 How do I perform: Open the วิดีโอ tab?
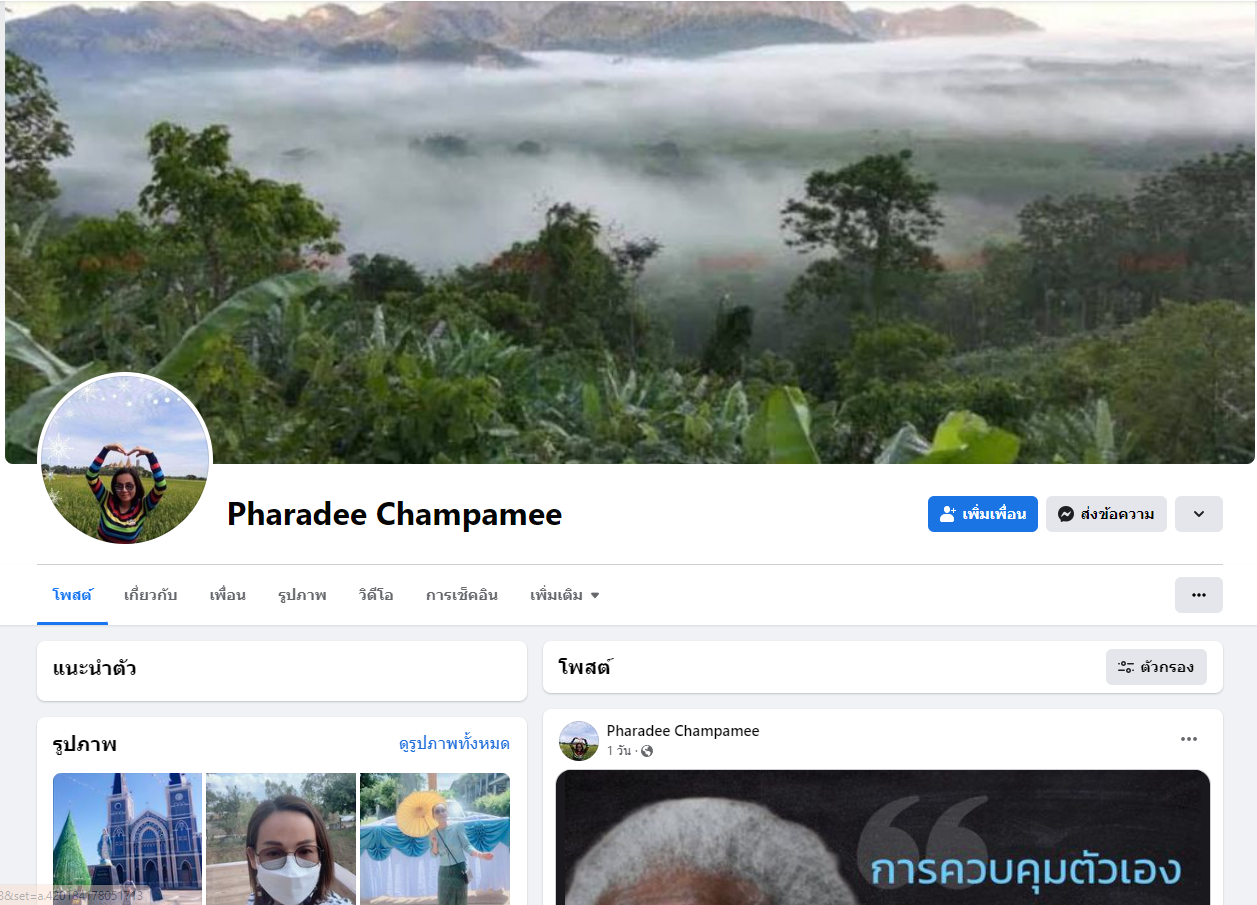point(376,595)
